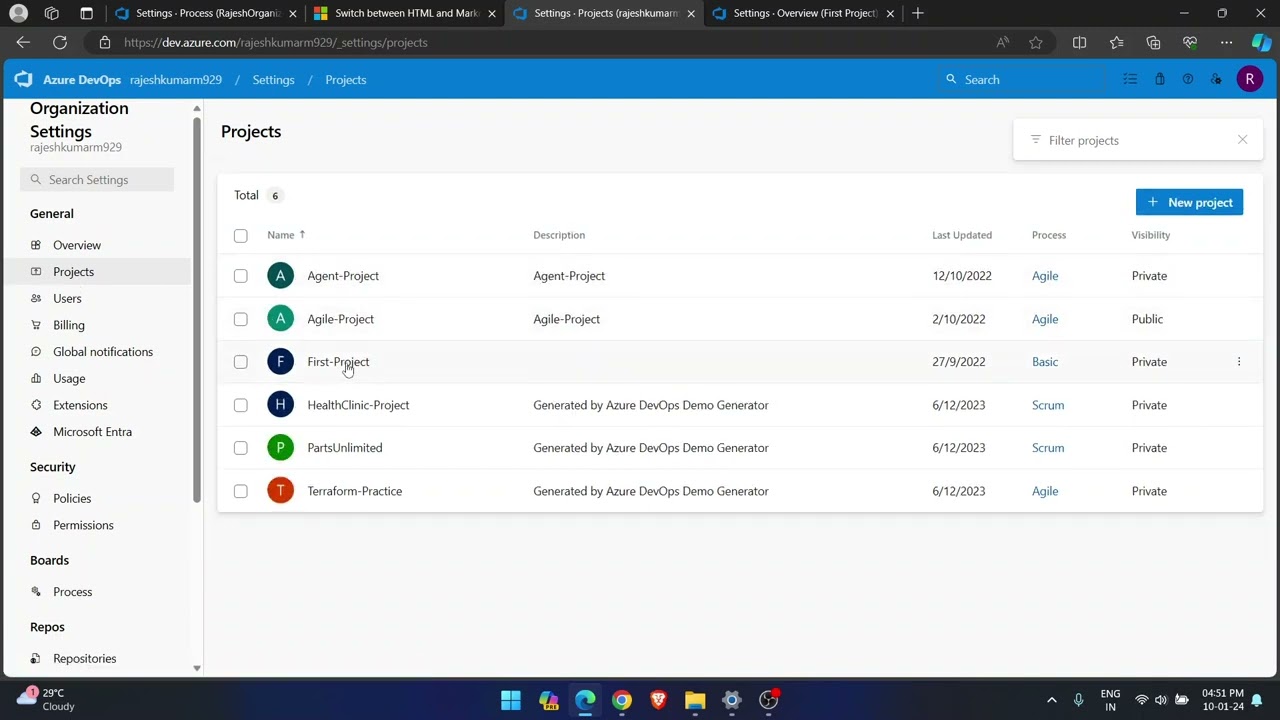
Task: Check the PartsUnlimited row checkbox
Action: pyautogui.click(x=240, y=448)
